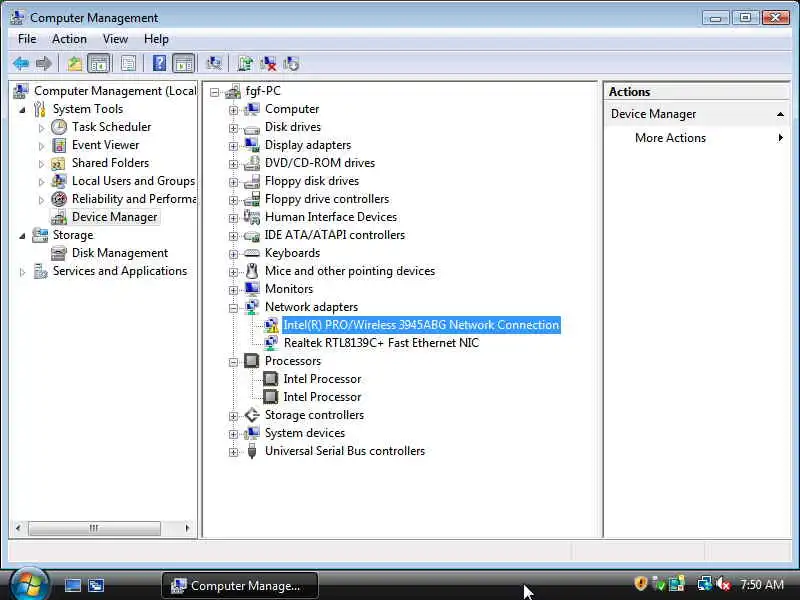Click Computer Management taskbar button

coord(240,586)
